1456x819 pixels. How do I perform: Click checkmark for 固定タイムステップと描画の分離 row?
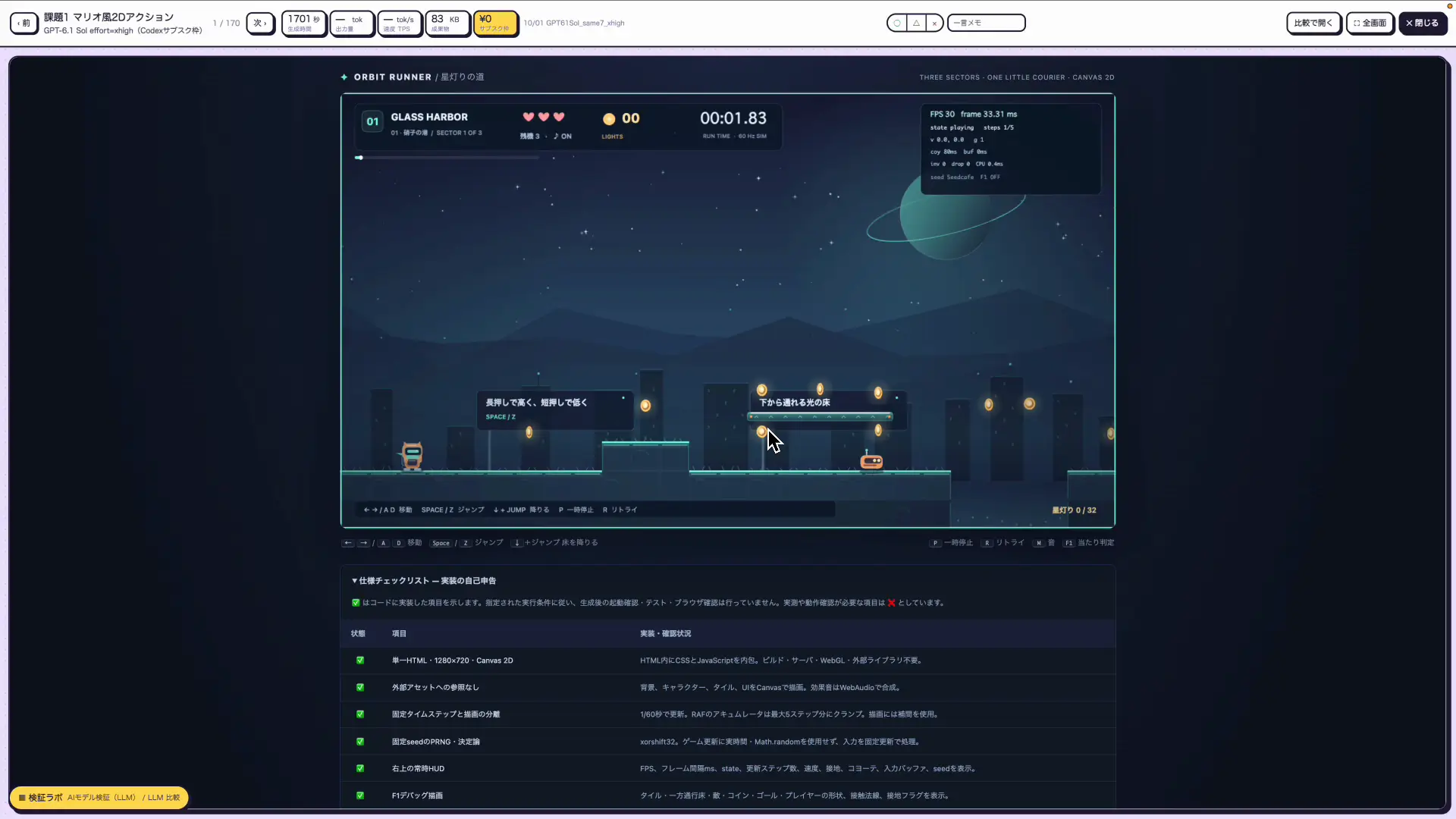pyautogui.click(x=360, y=714)
